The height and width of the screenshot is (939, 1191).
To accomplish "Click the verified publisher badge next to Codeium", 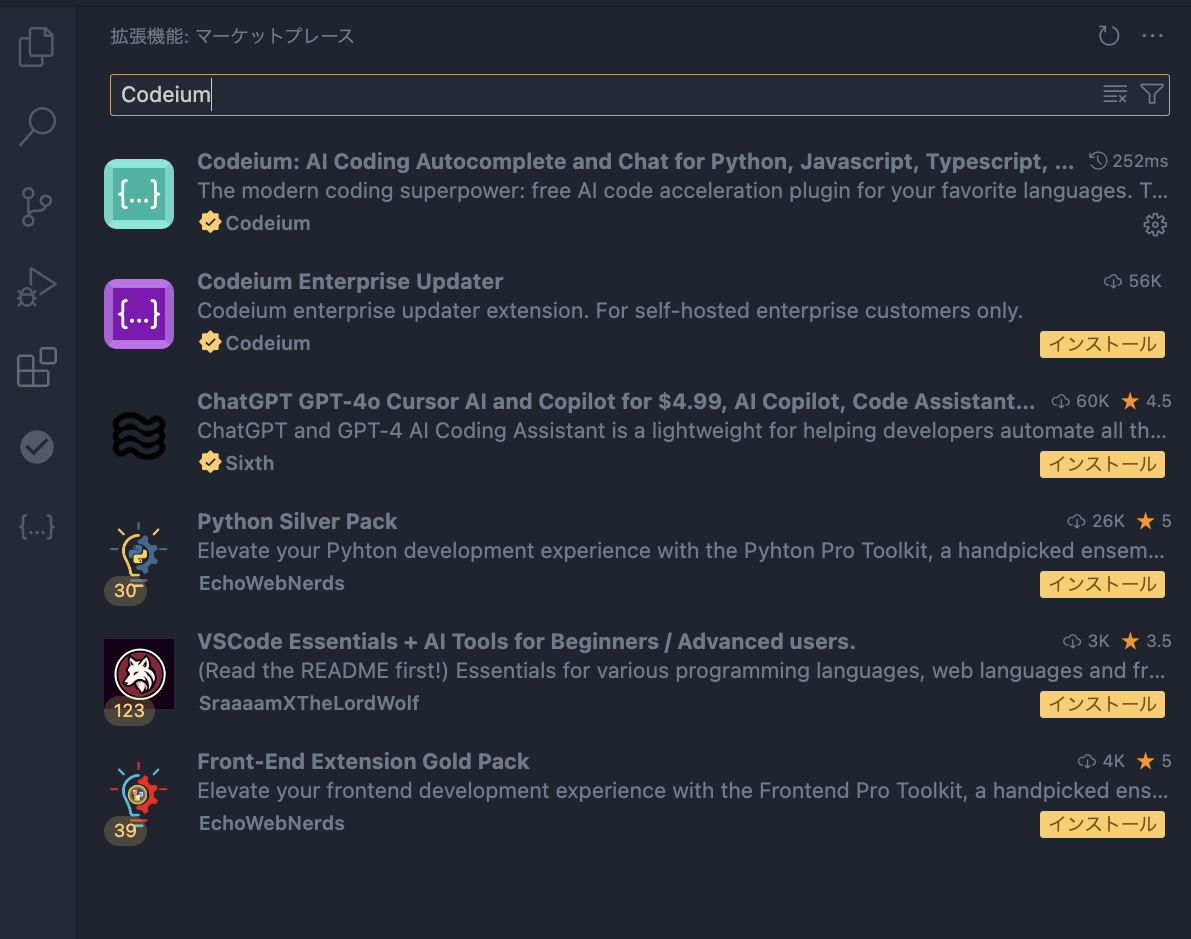I will pos(210,222).
